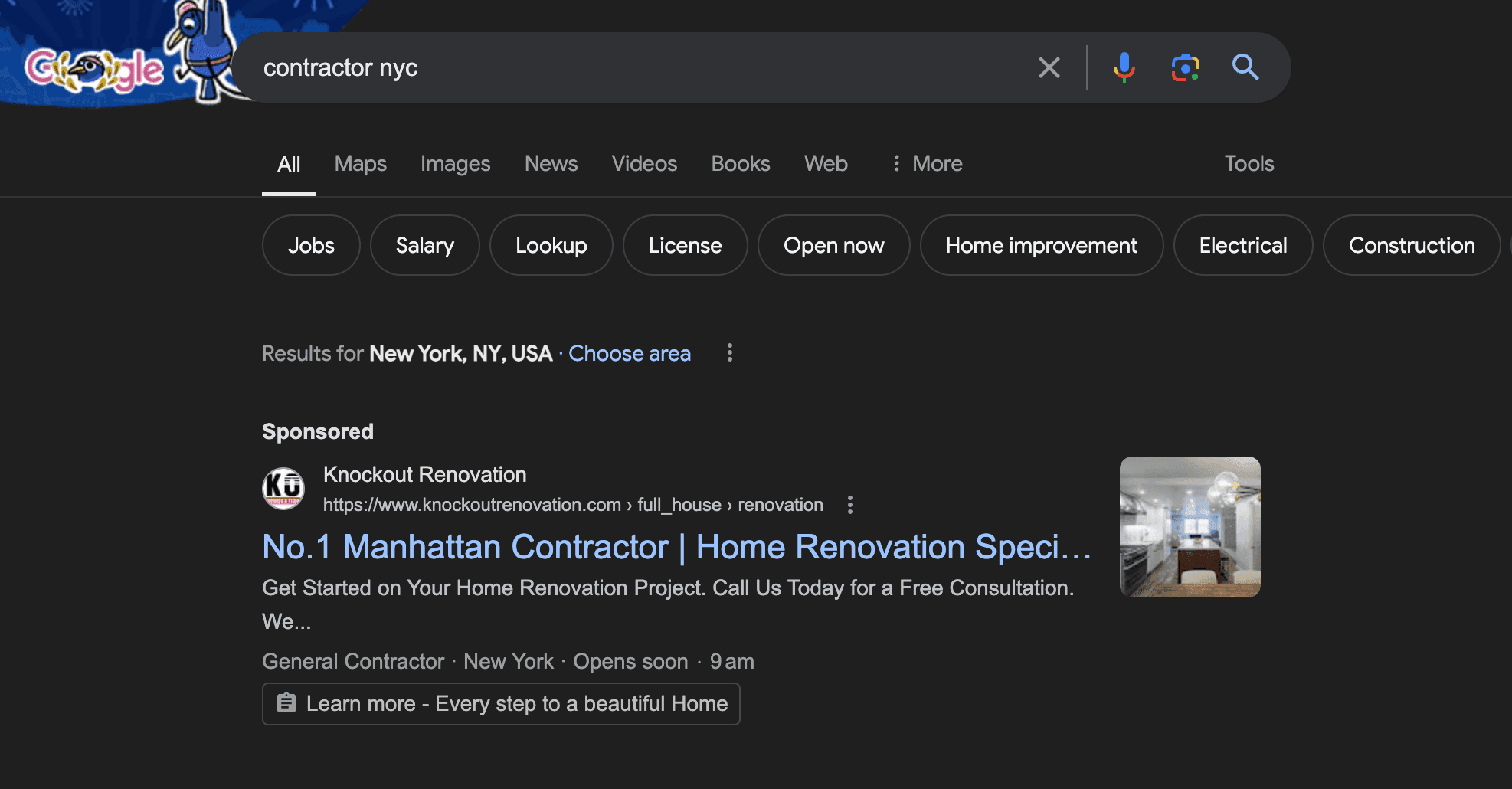Click the magnifying glass to search
1512x789 pixels.
(1245, 67)
